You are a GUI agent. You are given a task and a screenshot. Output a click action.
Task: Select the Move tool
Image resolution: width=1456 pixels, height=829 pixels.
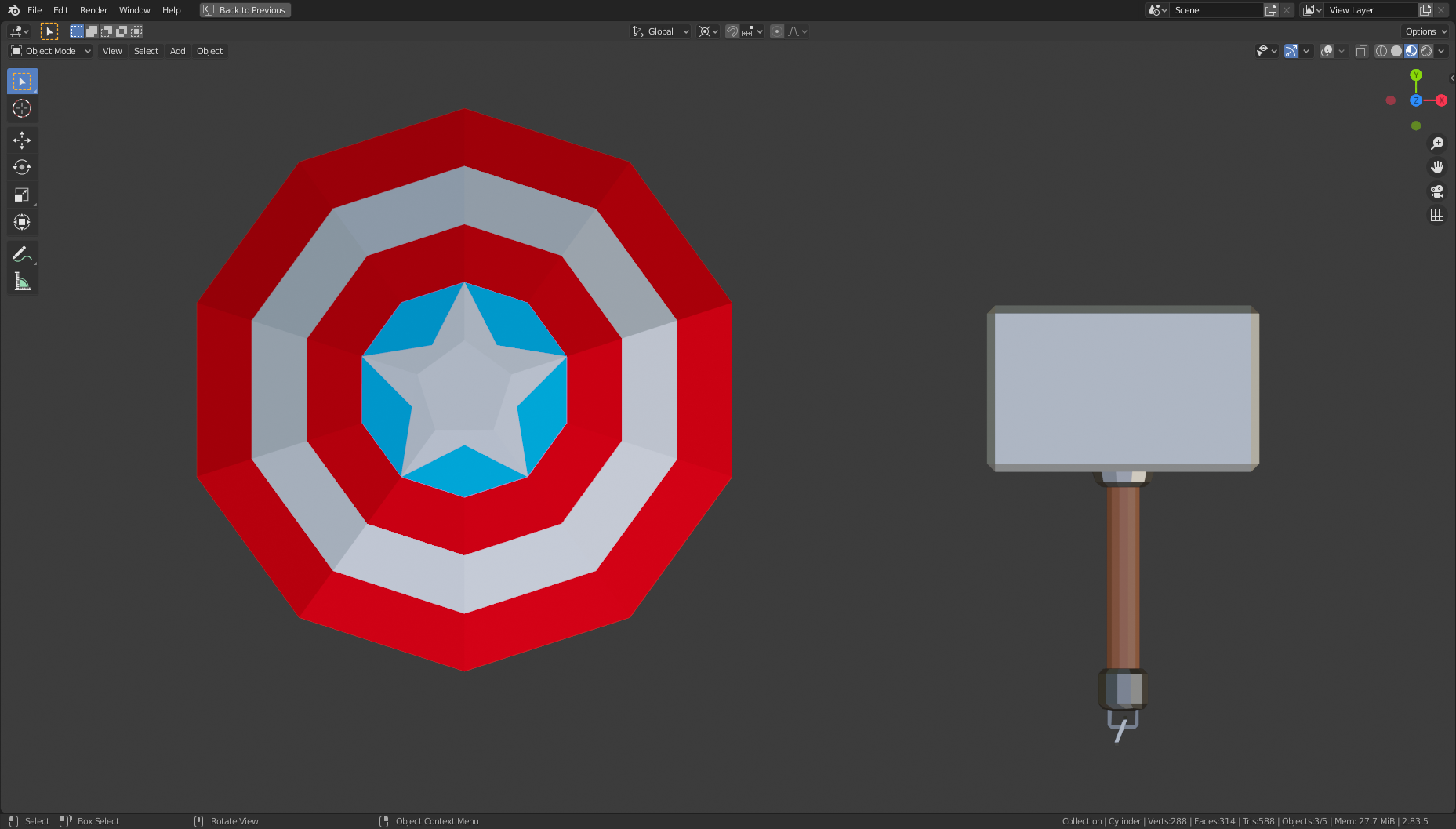click(22, 140)
